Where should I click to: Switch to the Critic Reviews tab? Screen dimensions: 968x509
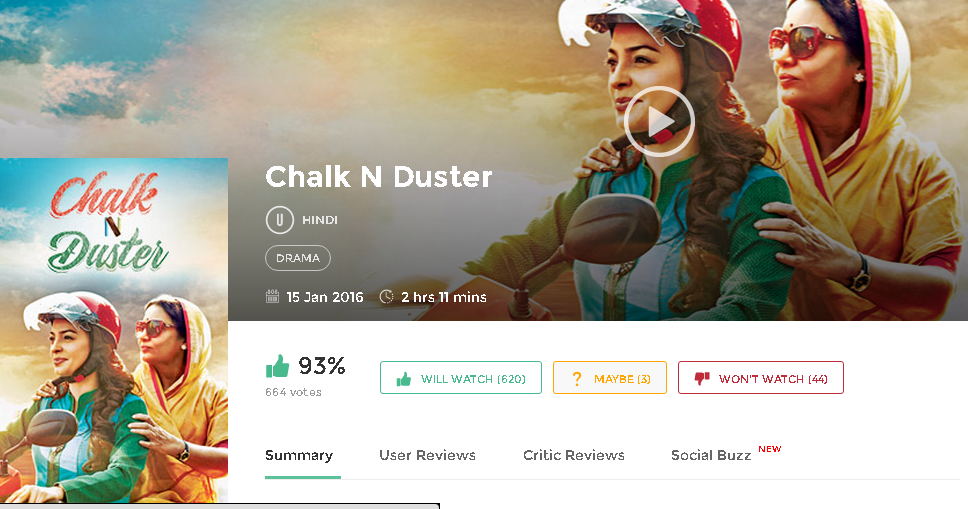pos(574,455)
